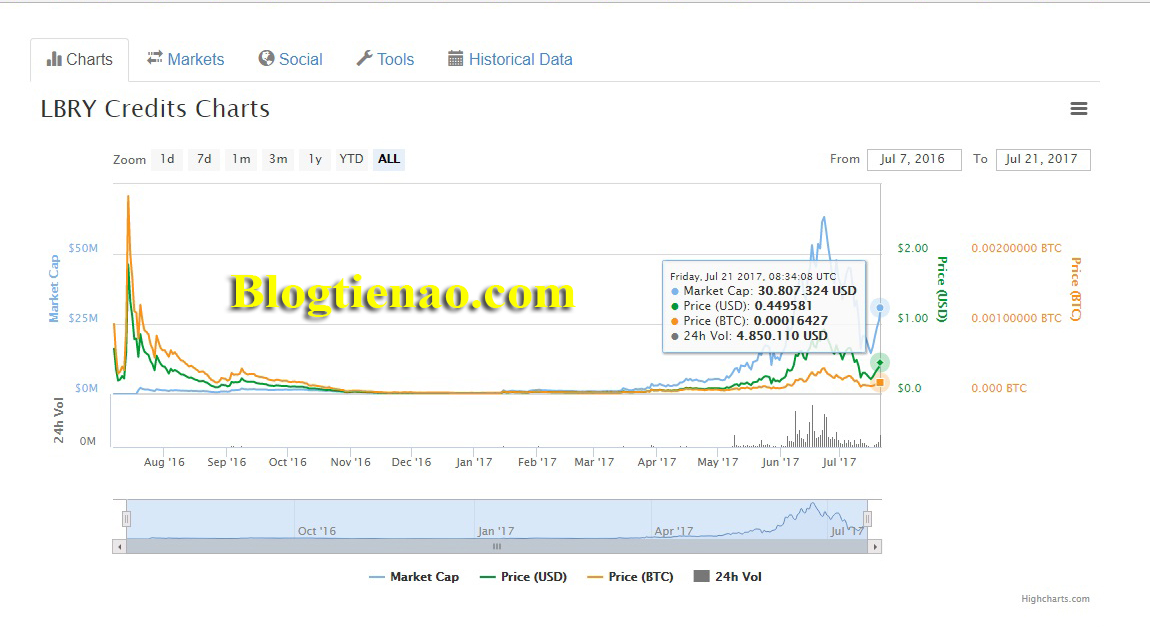Click the To date field Jul 21, 2017

coord(1043,159)
